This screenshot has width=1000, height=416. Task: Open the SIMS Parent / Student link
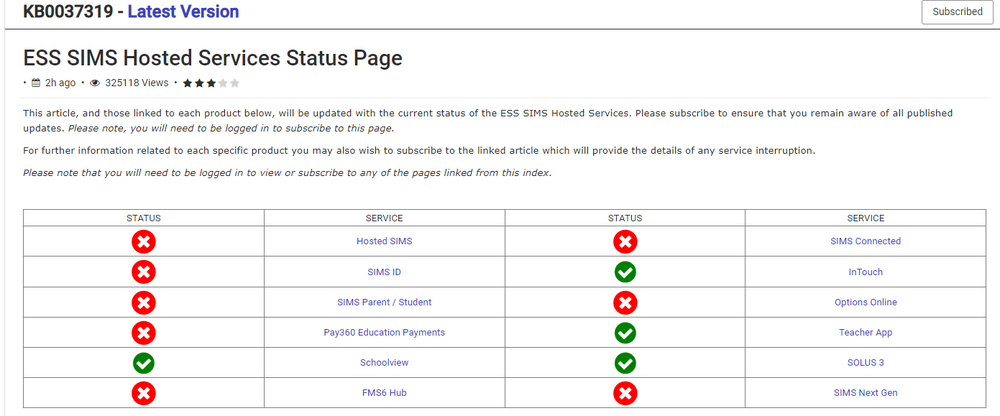tap(384, 302)
